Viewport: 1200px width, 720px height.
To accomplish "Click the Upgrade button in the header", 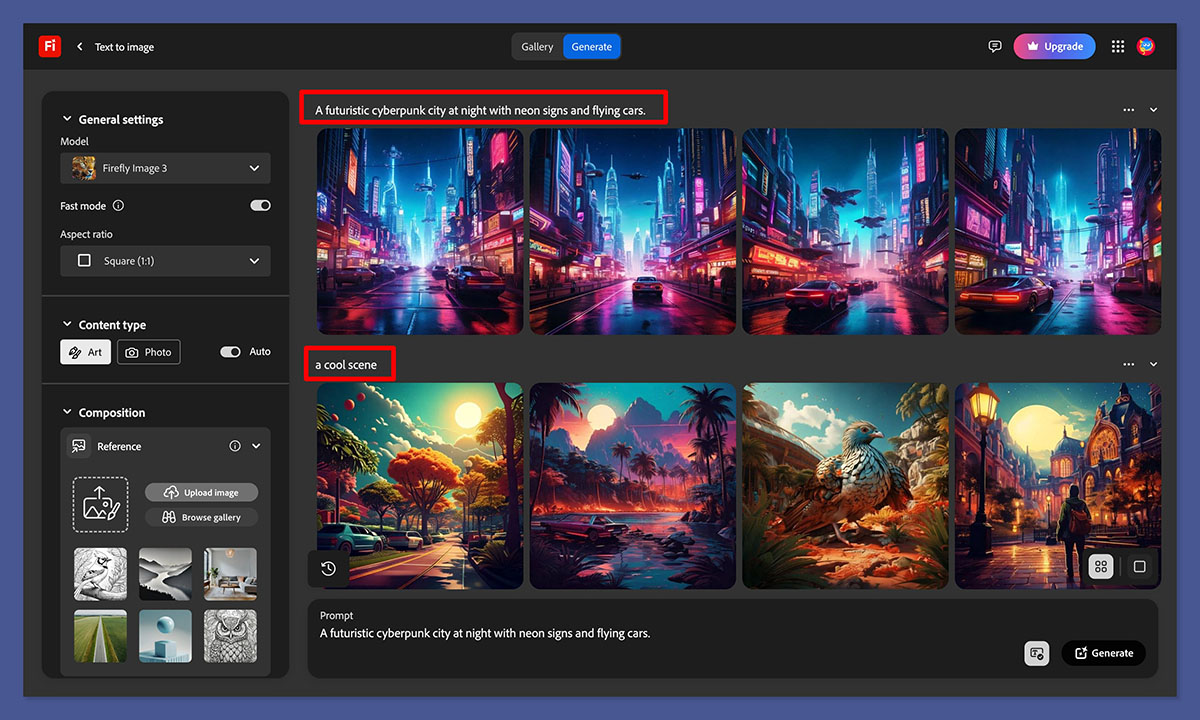I will click(1054, 46).
